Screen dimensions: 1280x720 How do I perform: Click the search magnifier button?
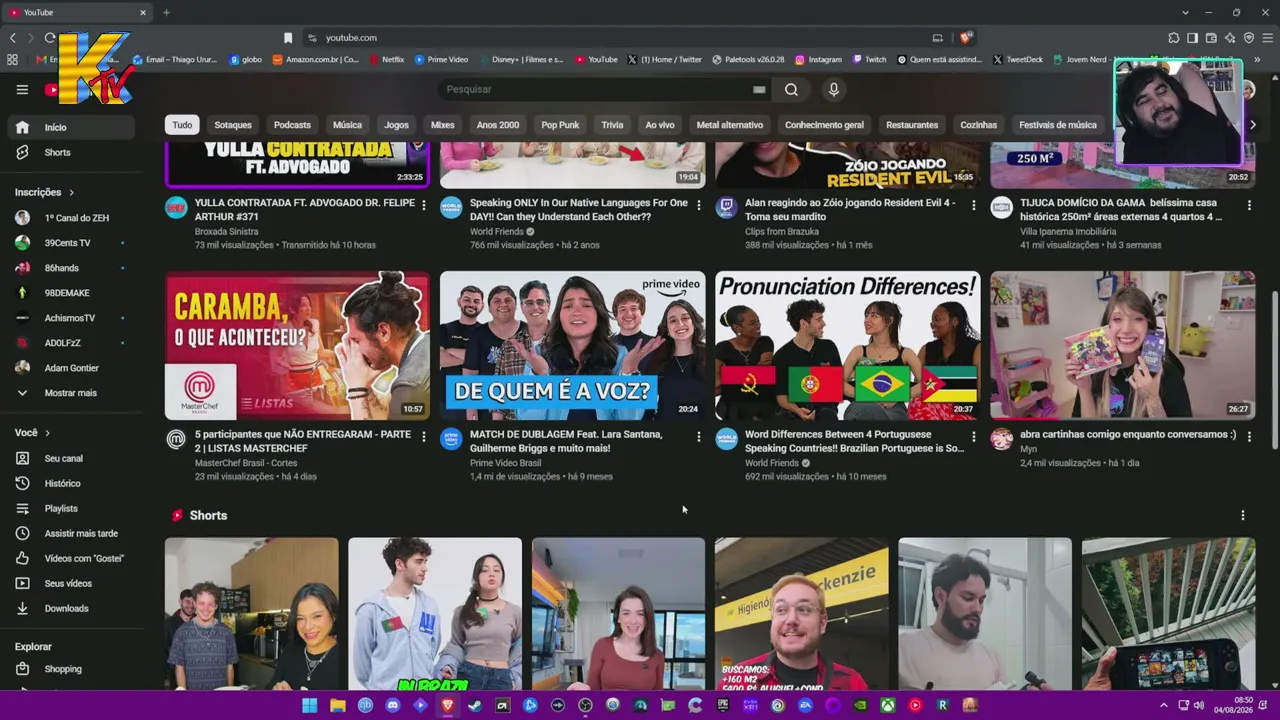click(x=791, y=89)
